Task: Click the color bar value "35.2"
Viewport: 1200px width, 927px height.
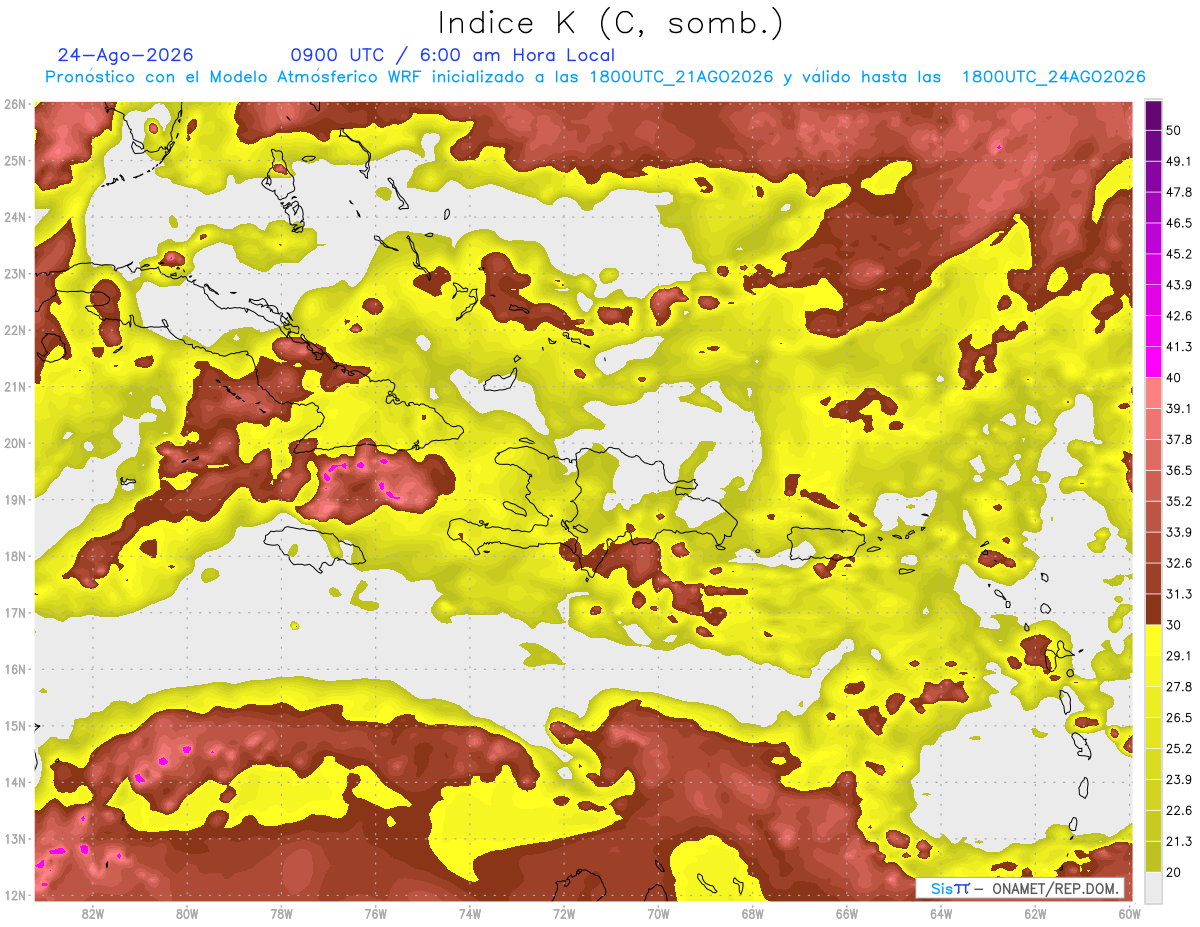Action: pos(1178,501)
